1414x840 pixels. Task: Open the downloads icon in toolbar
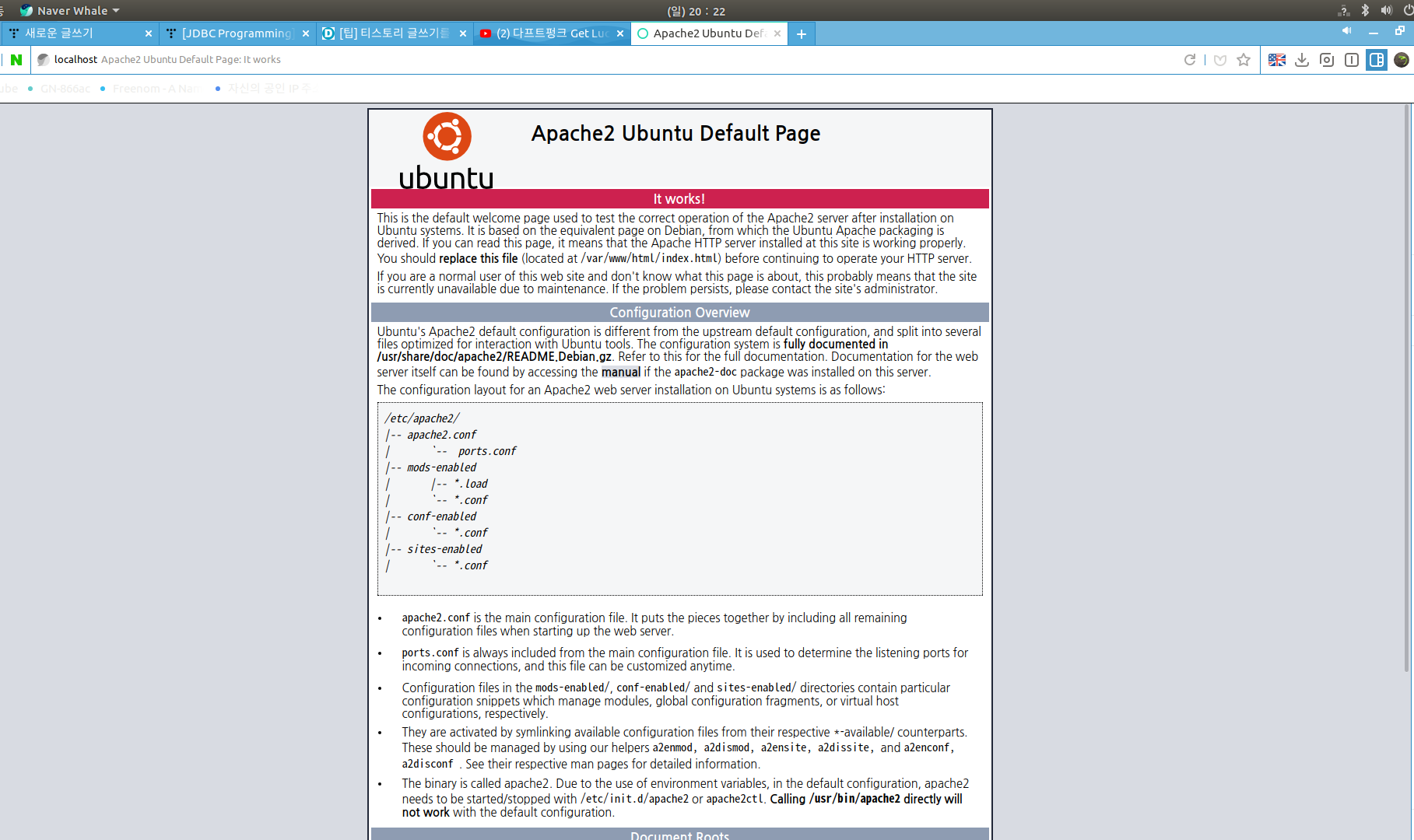(1302, 60)
